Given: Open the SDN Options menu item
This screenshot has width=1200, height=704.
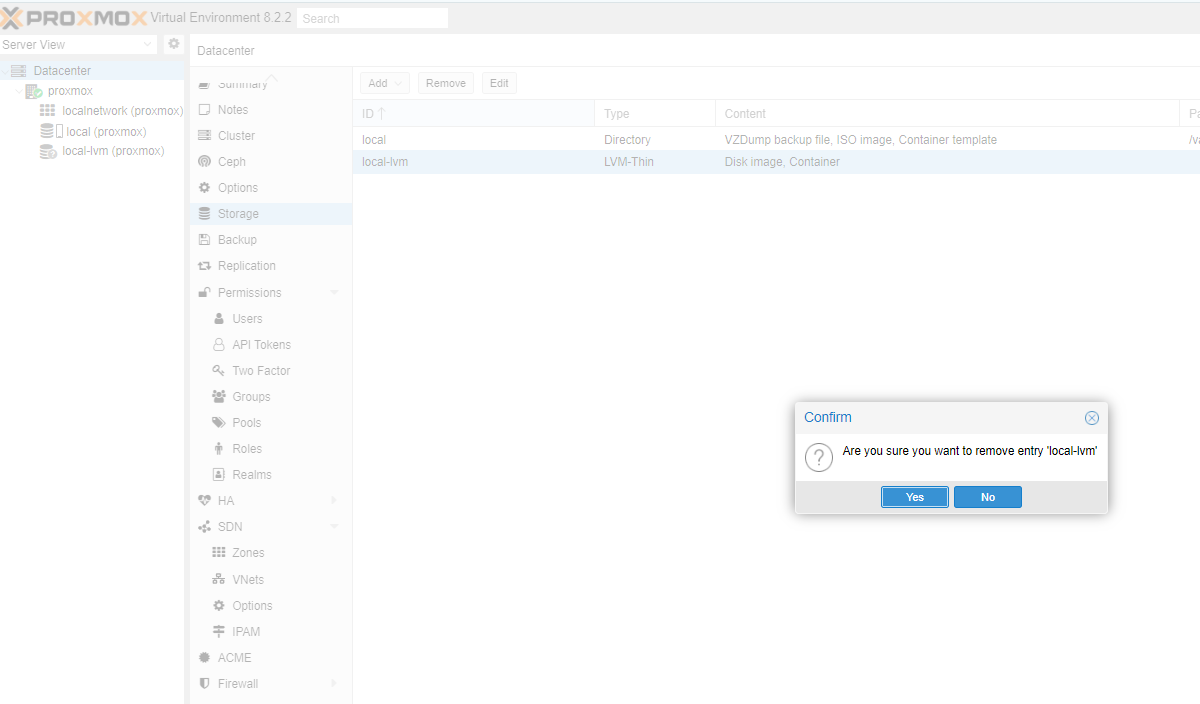Looking at the screenshot, I should [270, 606].
